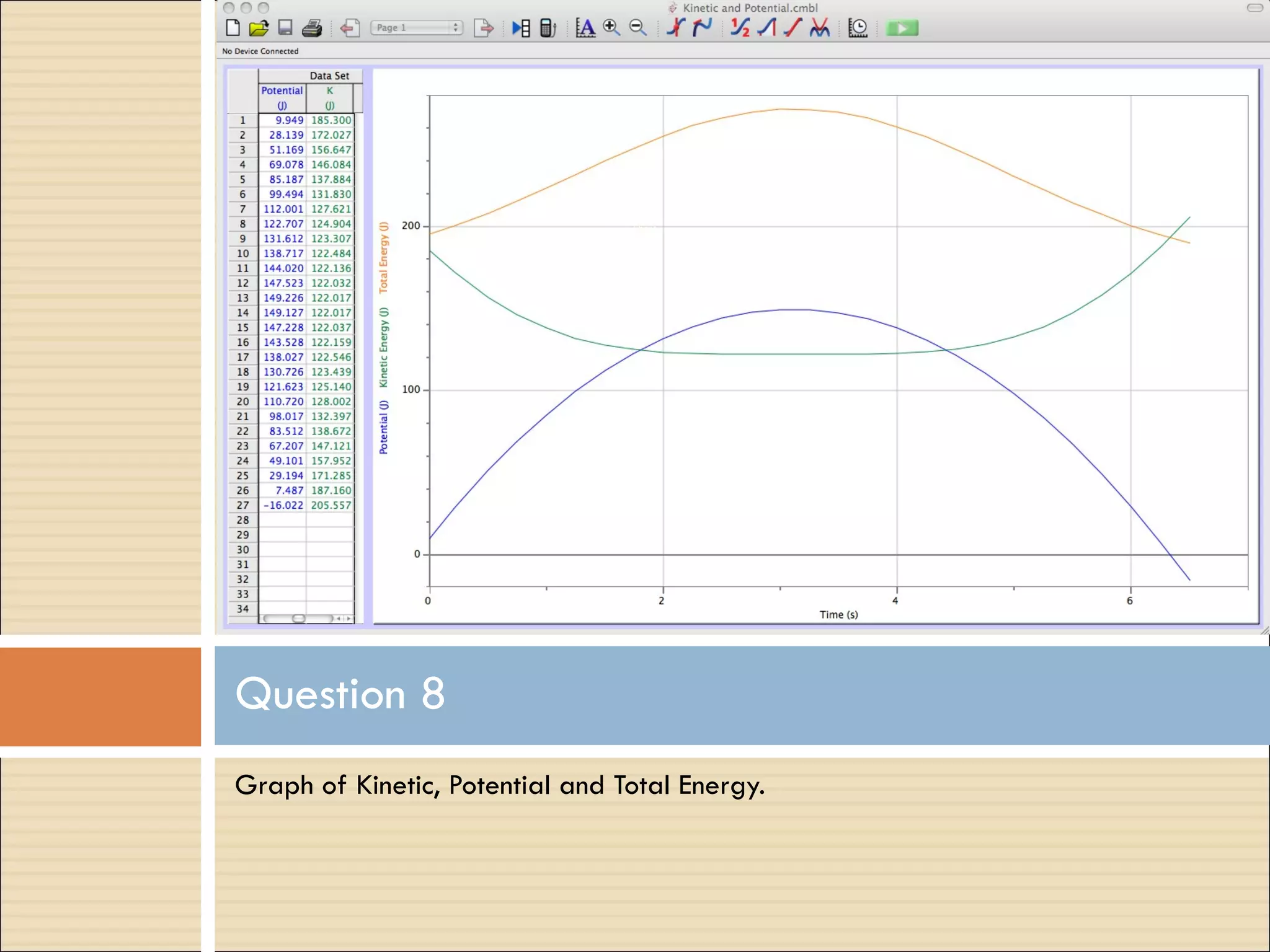Image resolution: width=1270 pixels, height=952 pixels.
Task: Select potential cell 69.078 in row 4
Action: (x=282, y=165)
